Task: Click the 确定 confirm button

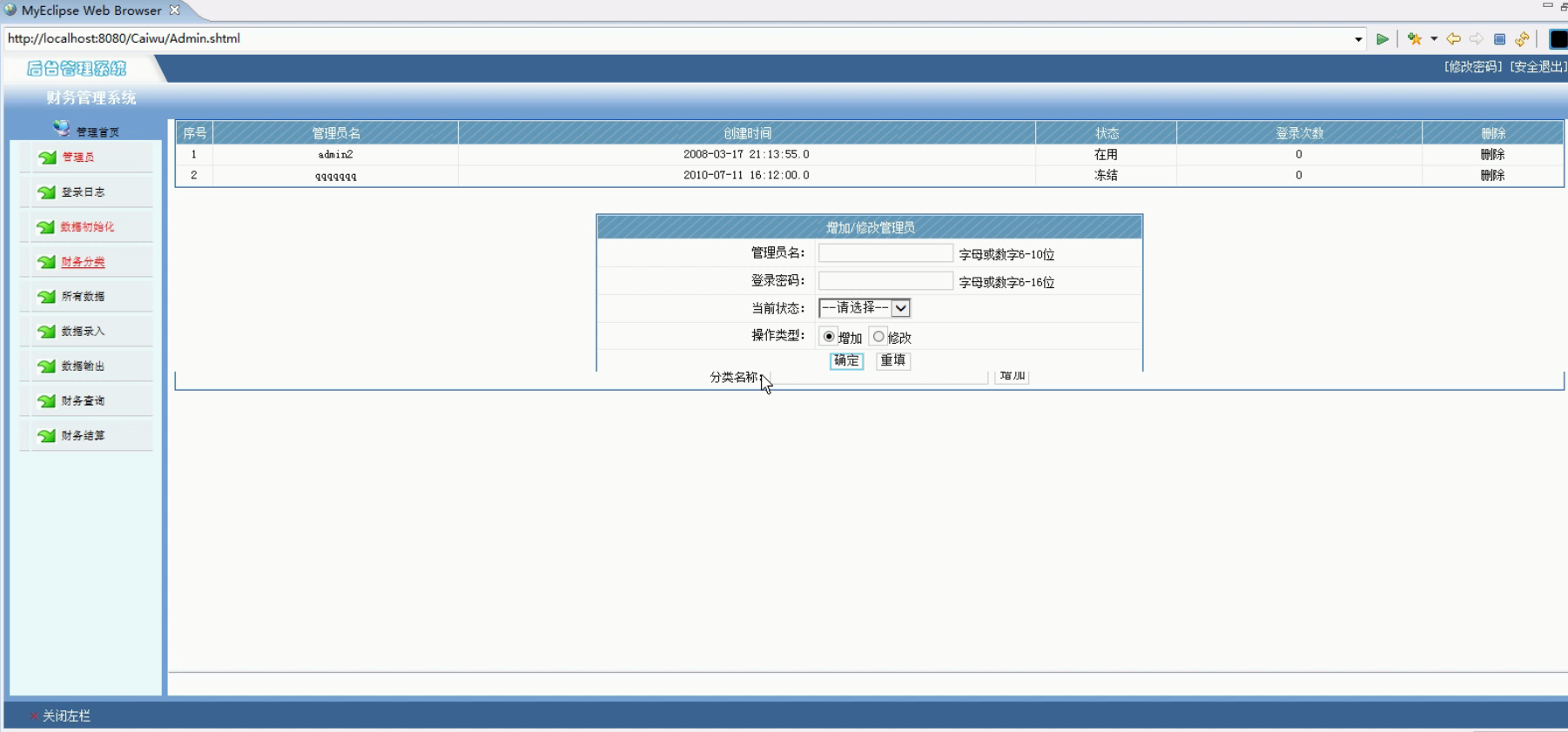Action: tap(846, 360)
